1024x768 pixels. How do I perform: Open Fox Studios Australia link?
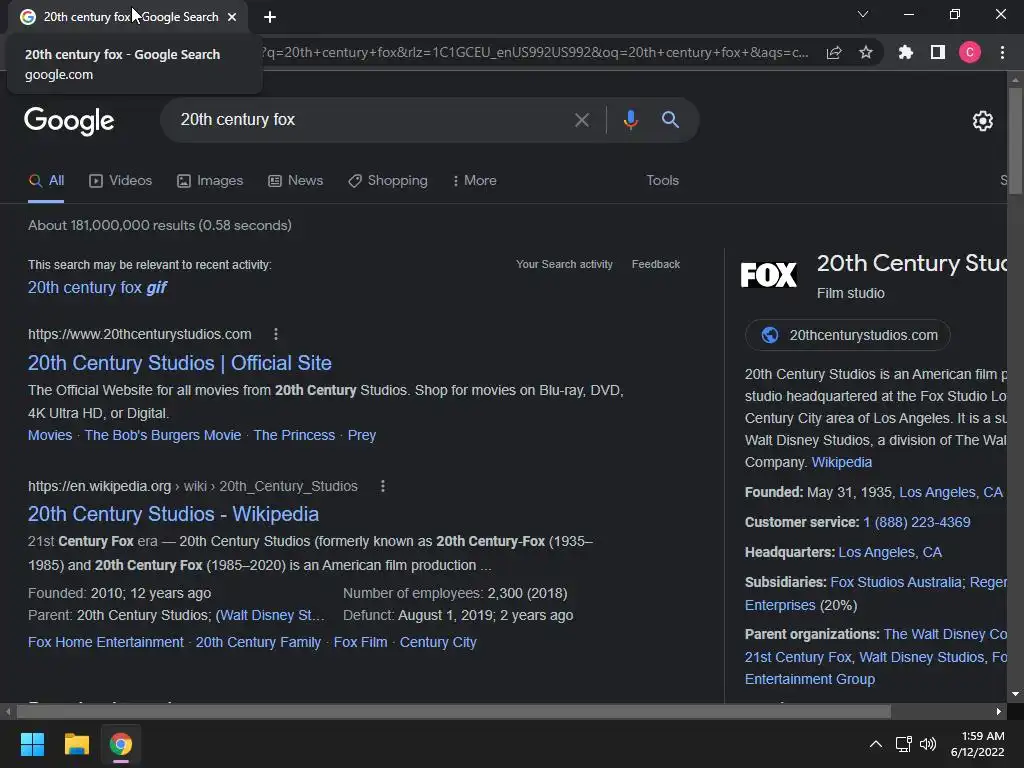(896, 583)
